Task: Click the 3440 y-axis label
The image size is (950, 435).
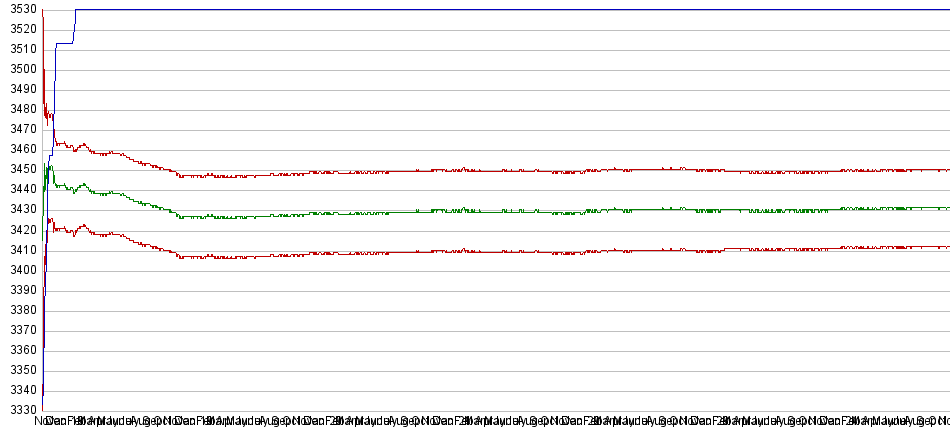Action: point(19,189)
